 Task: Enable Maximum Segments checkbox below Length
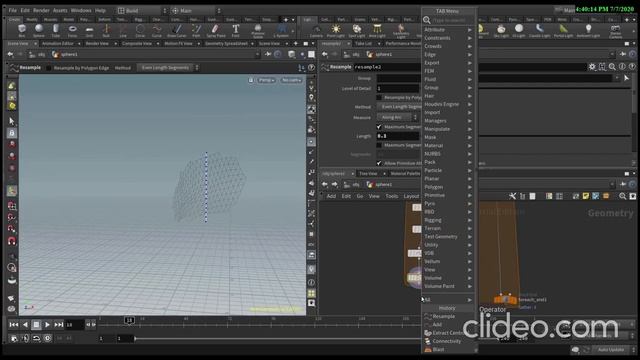(379, 145)
